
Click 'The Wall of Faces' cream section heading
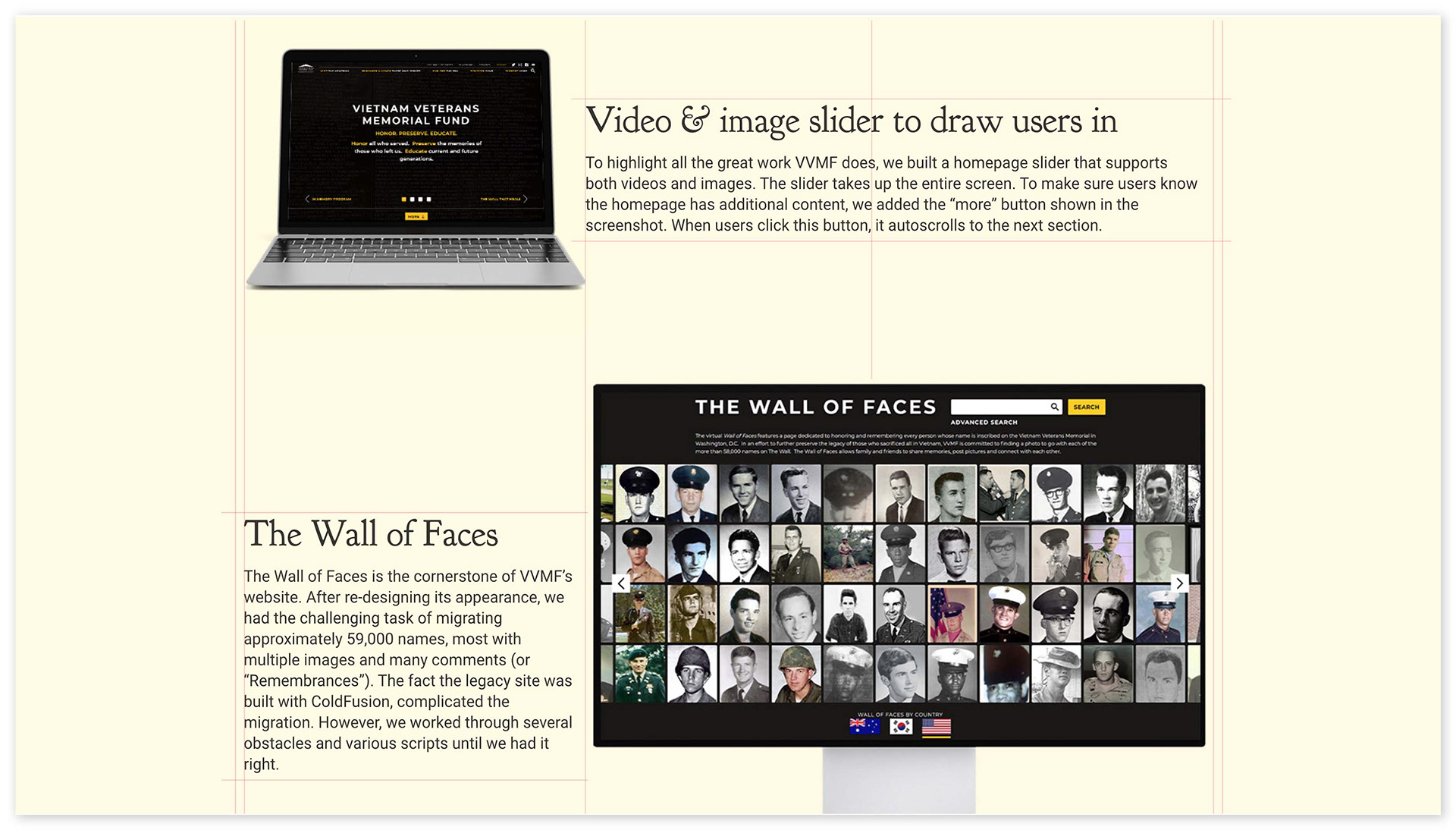coord(371,534)
